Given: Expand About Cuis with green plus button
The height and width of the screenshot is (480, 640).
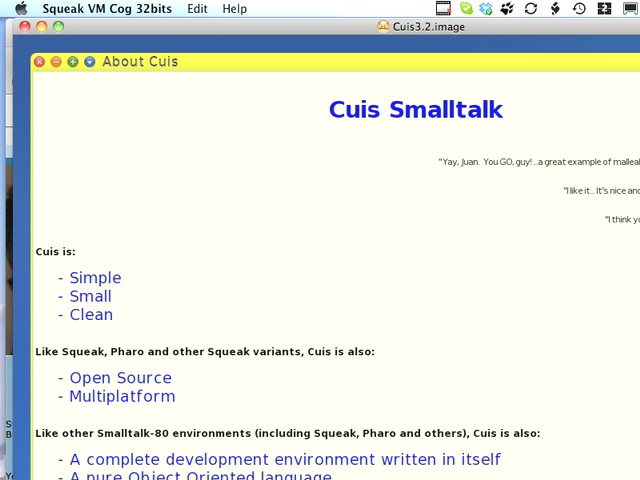Looking at the screenshot, I should (x=73, y=62).
